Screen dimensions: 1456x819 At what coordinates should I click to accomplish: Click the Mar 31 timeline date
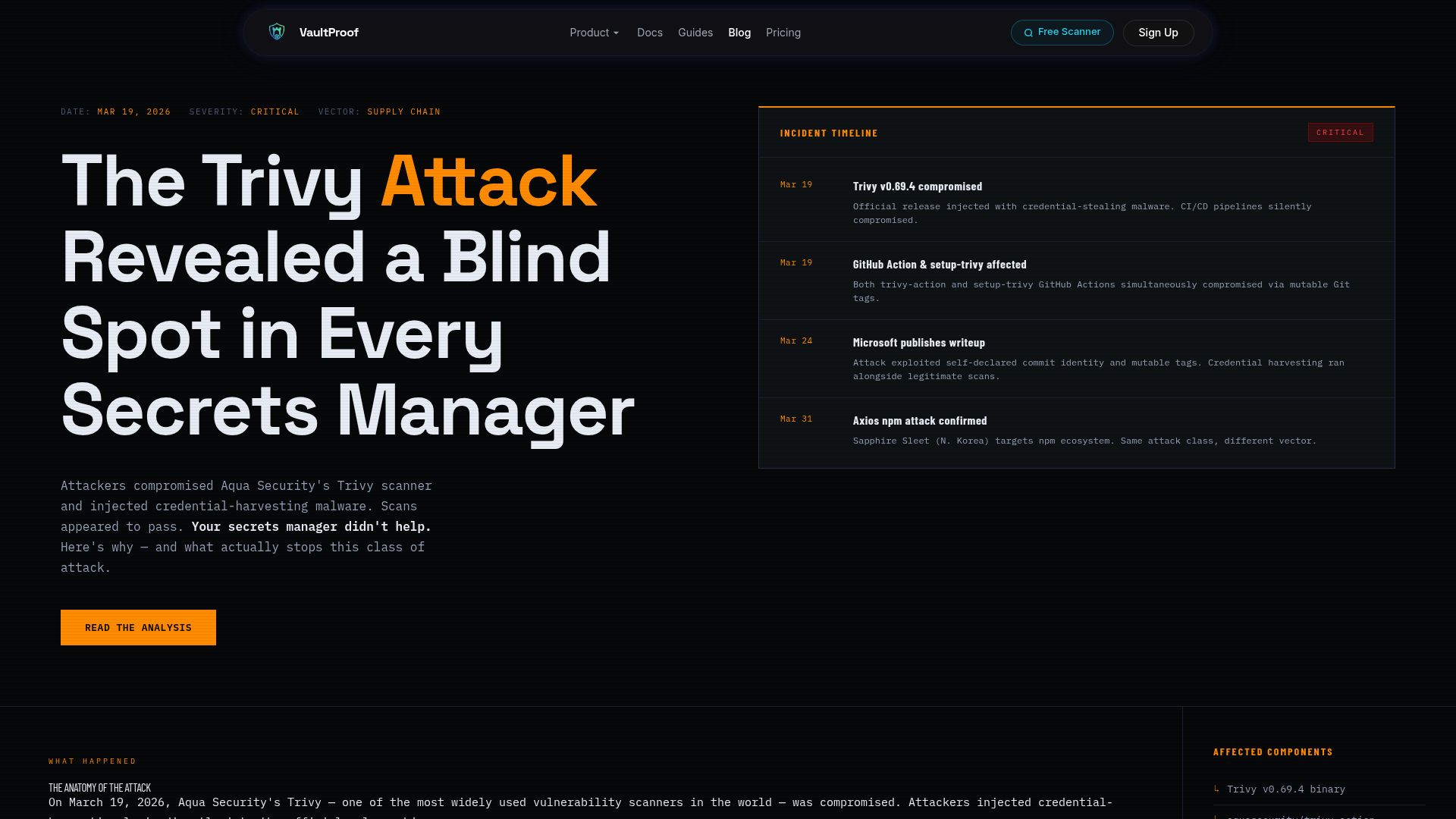796,419
